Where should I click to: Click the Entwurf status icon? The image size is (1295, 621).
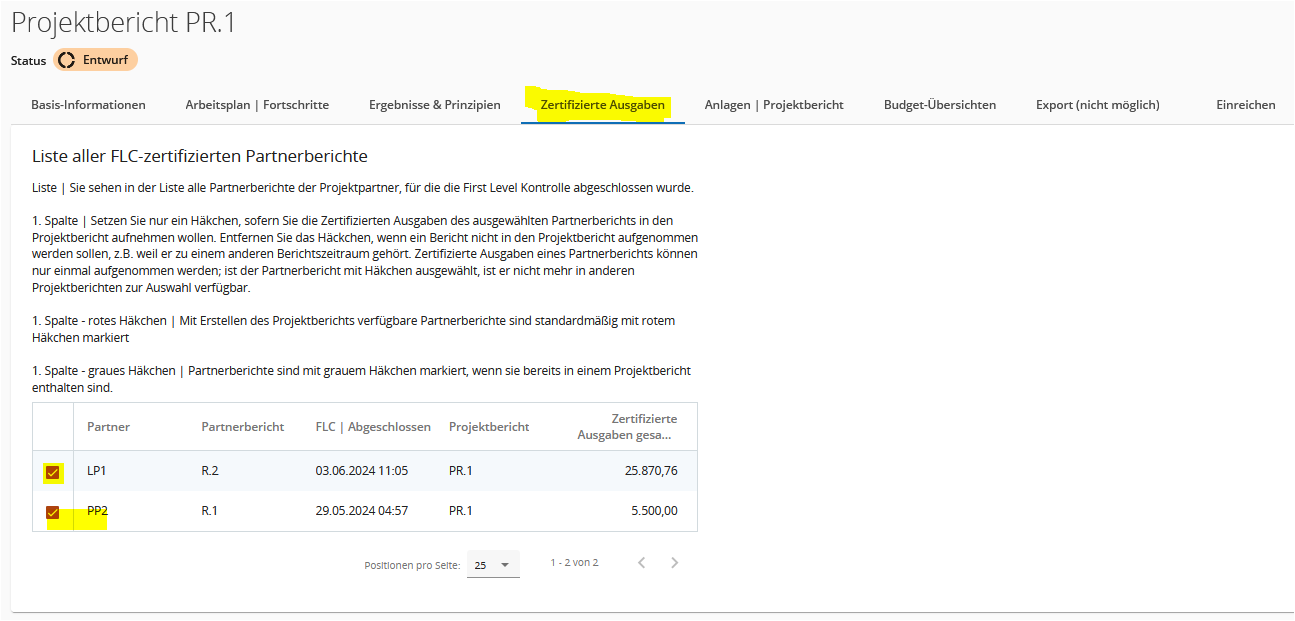[67, 60]
